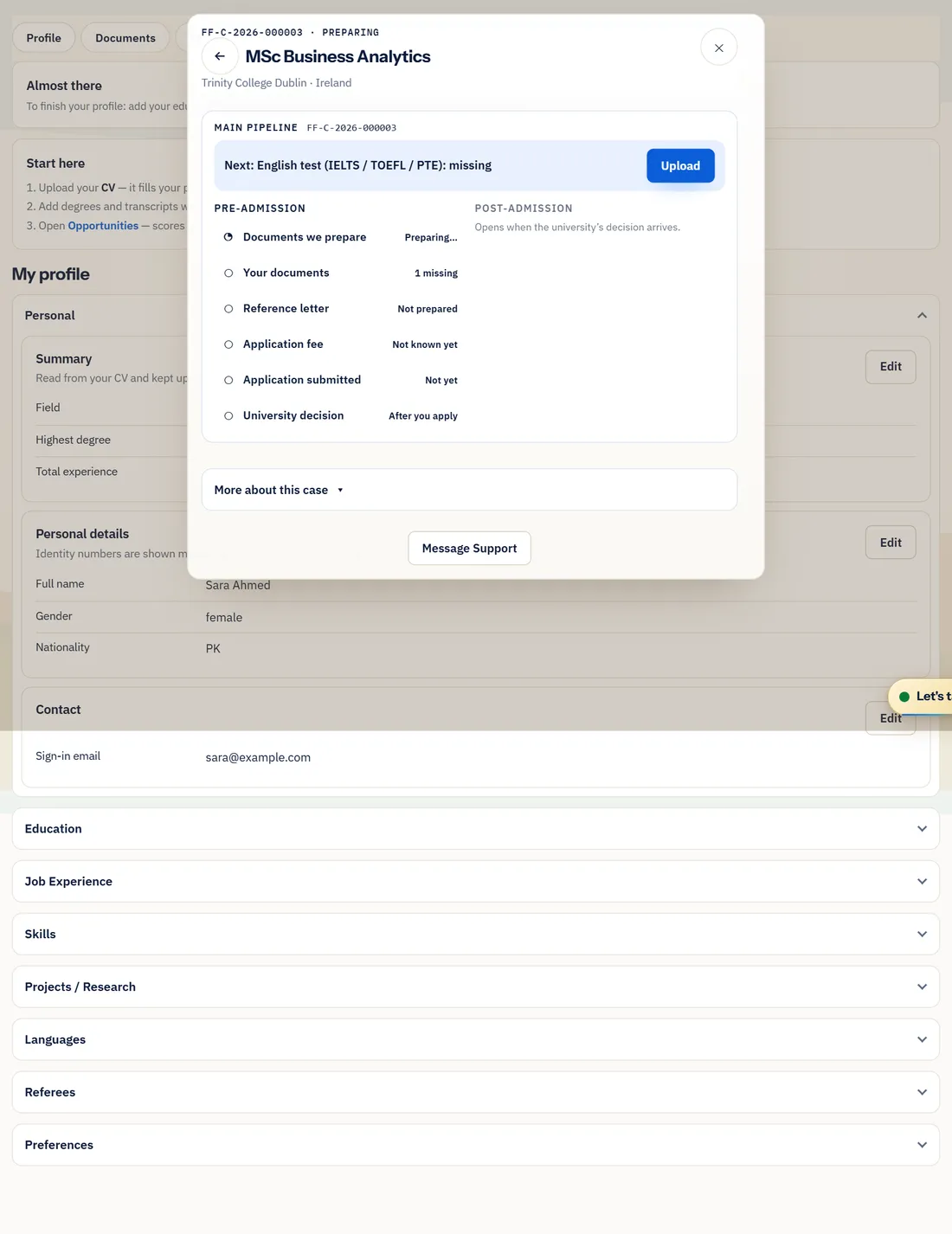Close the MSc Business Analytics case dialog

(718, 48)
